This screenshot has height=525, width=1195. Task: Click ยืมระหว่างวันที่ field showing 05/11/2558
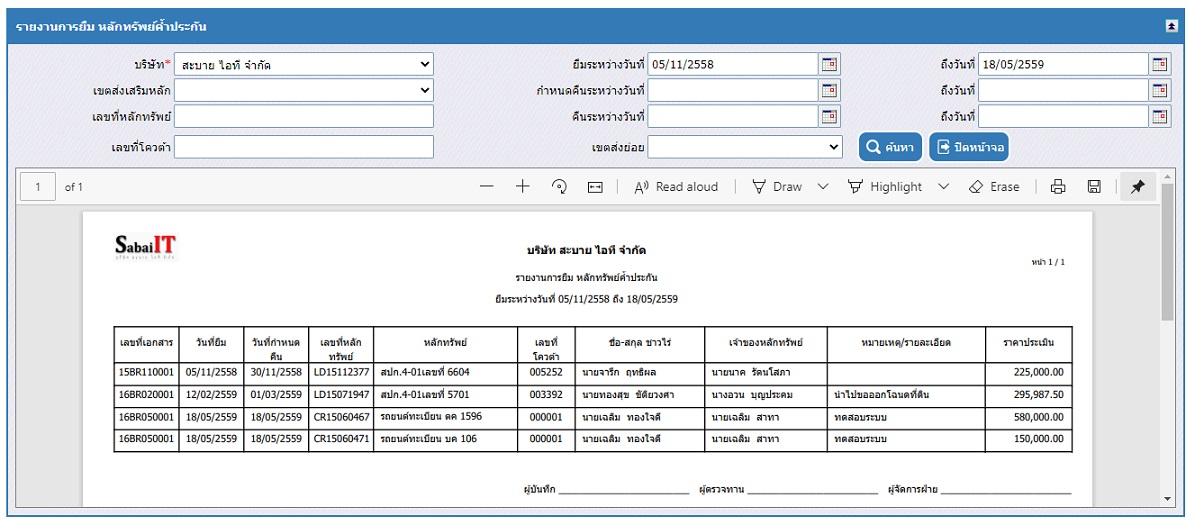(x=733, y=64)
